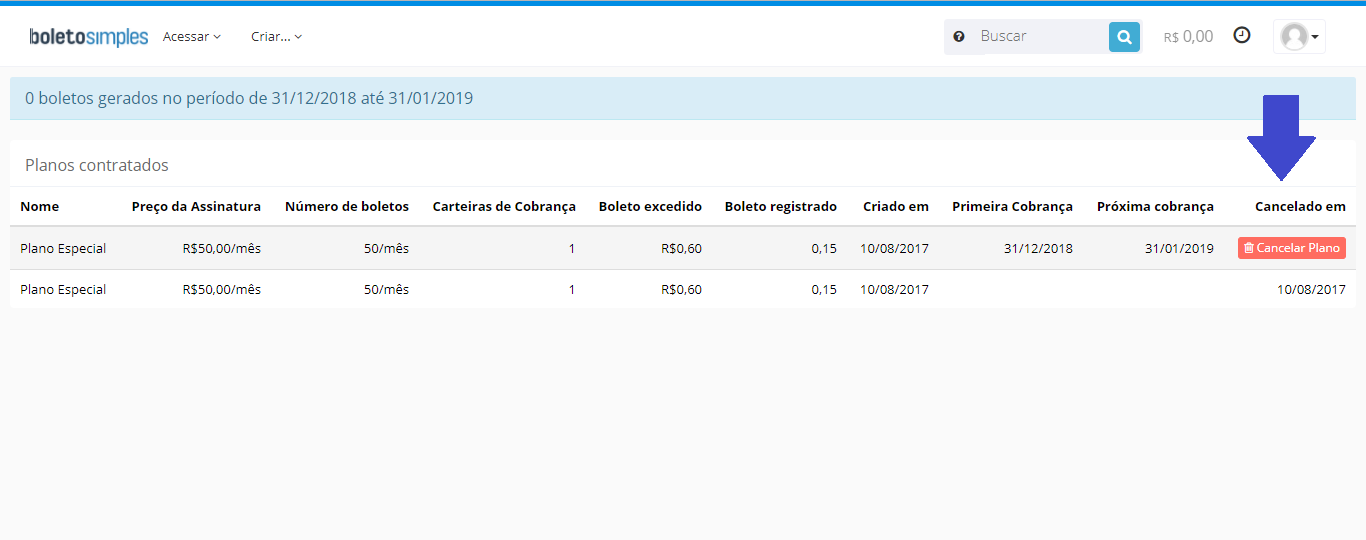
Task: Click the Criado em header
Action: coord(896,207)
